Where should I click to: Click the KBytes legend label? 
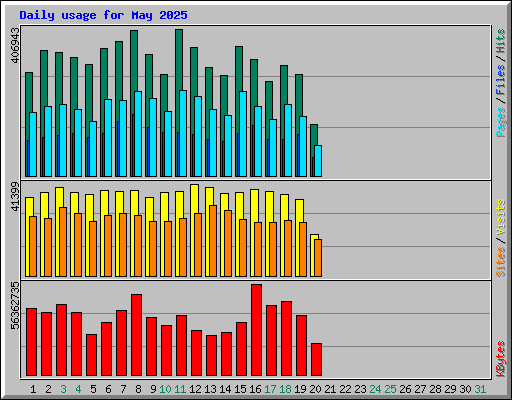pos(501,359)
